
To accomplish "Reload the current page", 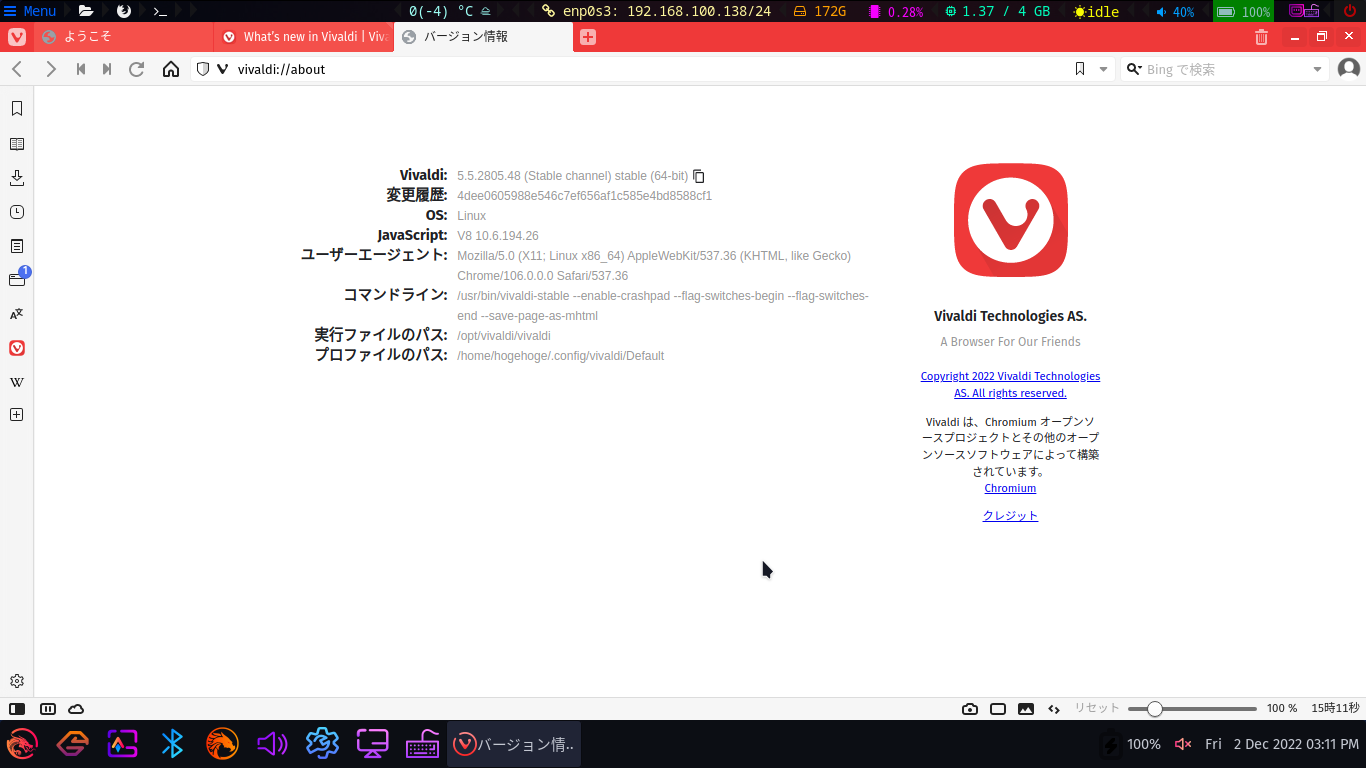I will coord(137,69).
